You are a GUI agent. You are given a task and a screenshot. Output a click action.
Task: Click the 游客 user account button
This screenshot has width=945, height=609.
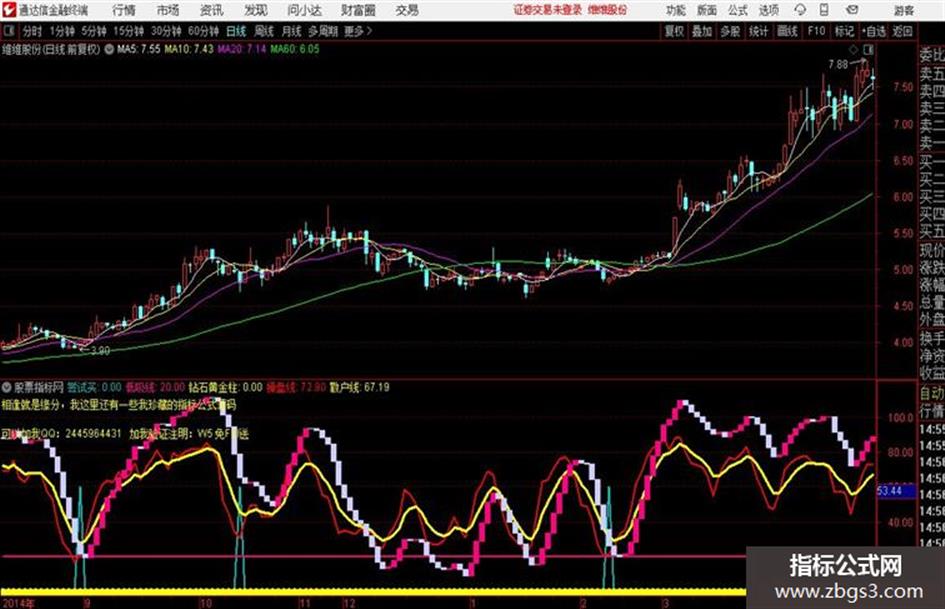[x=904, y=10]
